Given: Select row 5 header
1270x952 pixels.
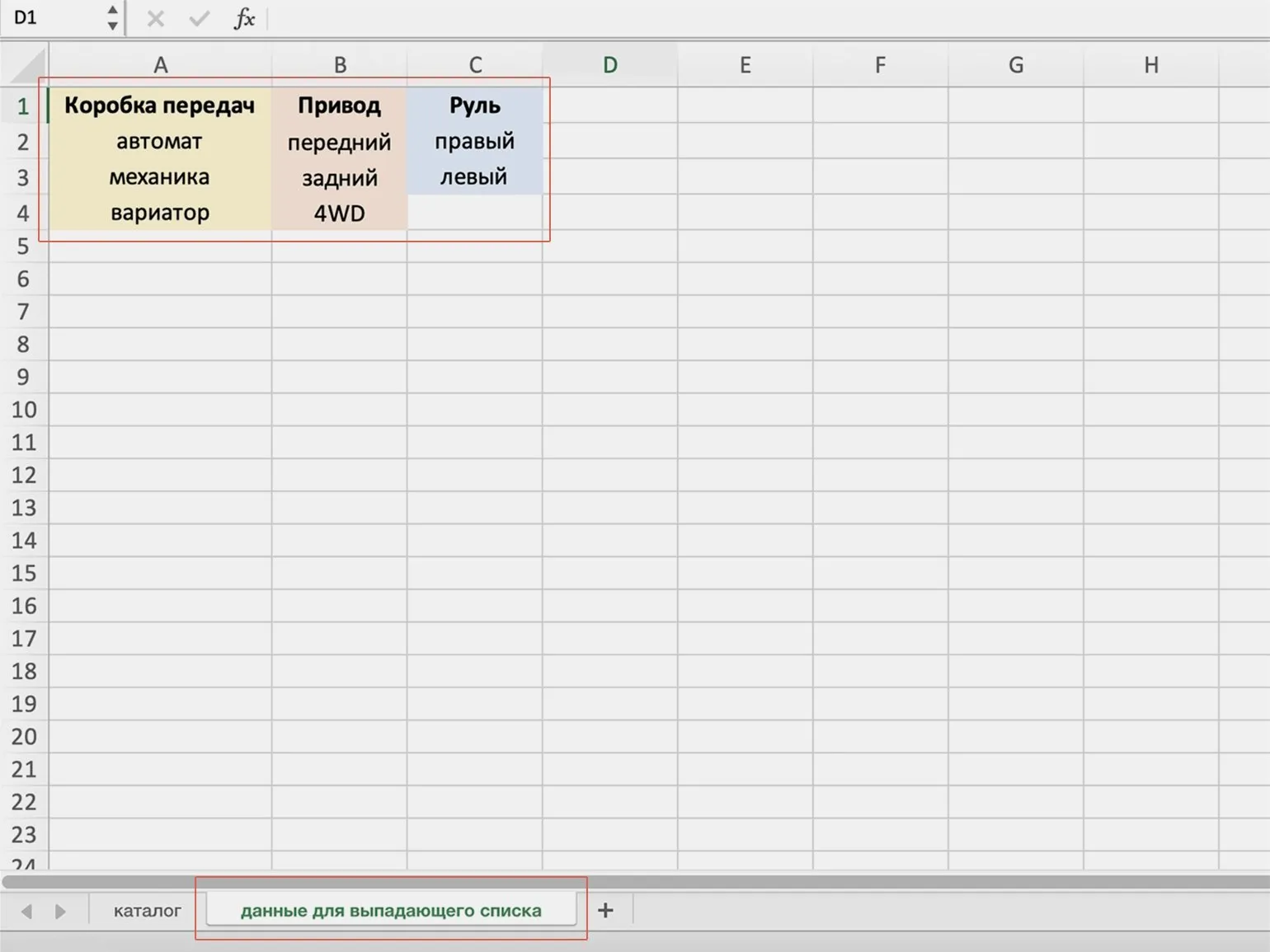Looking at the screenshot, I should point(23,246).
